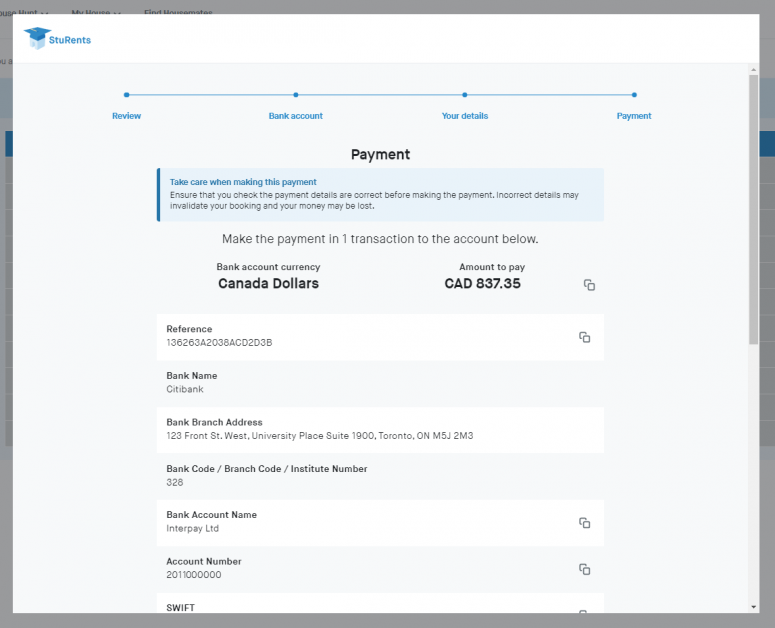Click the 'Take care when making this payment' heading
Viewport: 775px width, 628px height.
[243, 182]
